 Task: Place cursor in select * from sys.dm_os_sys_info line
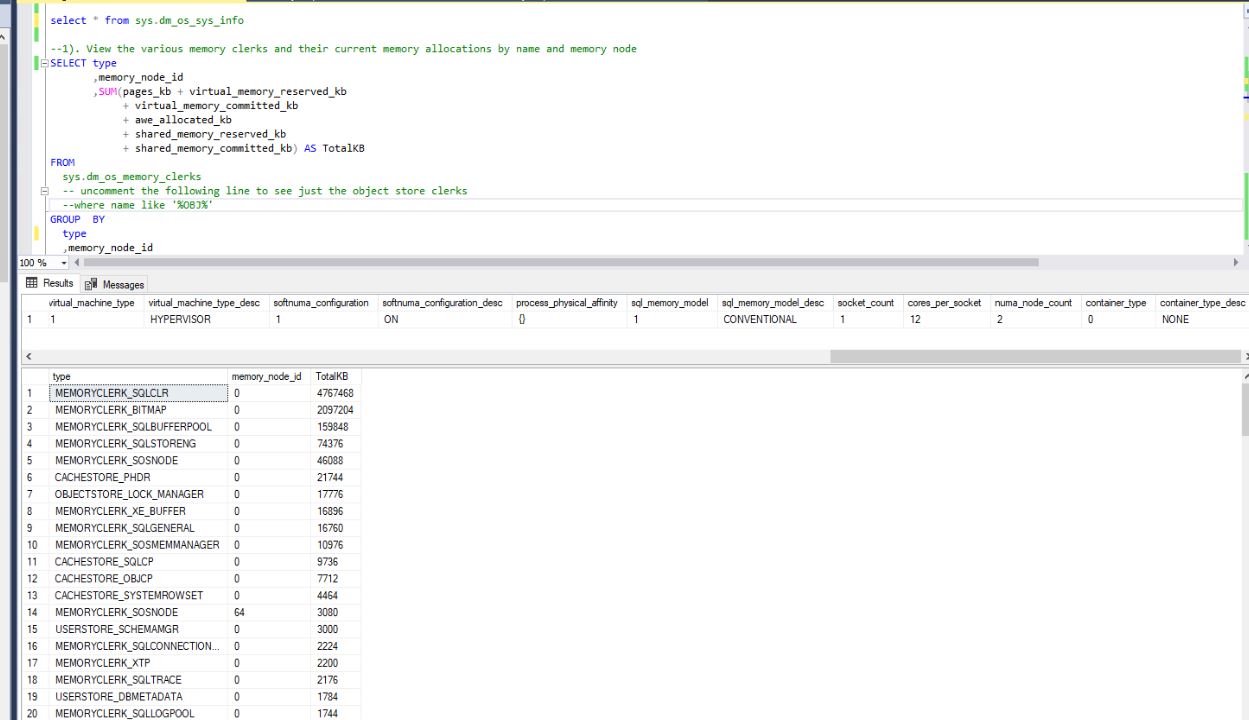[147, 20]
